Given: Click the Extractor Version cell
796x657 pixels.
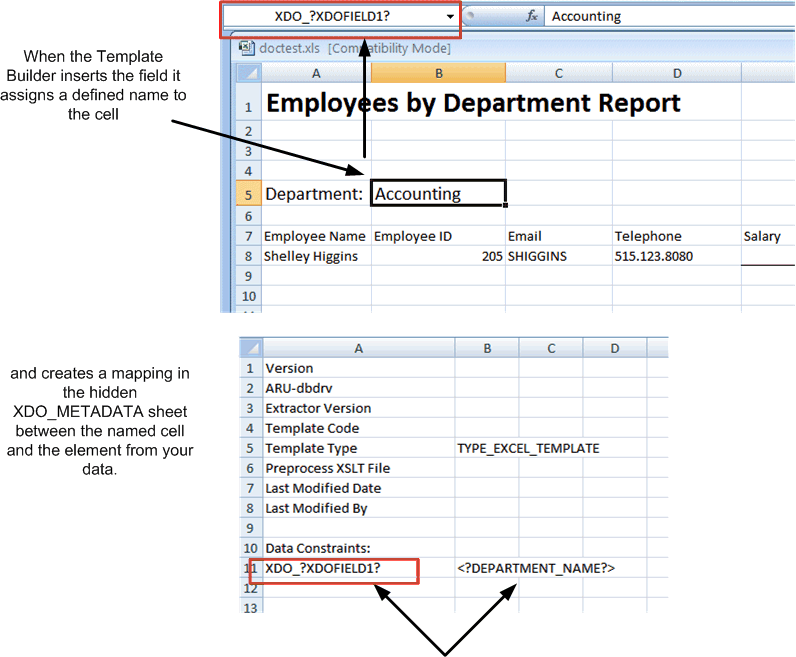Looking at the screenshot, I should 359,408.
